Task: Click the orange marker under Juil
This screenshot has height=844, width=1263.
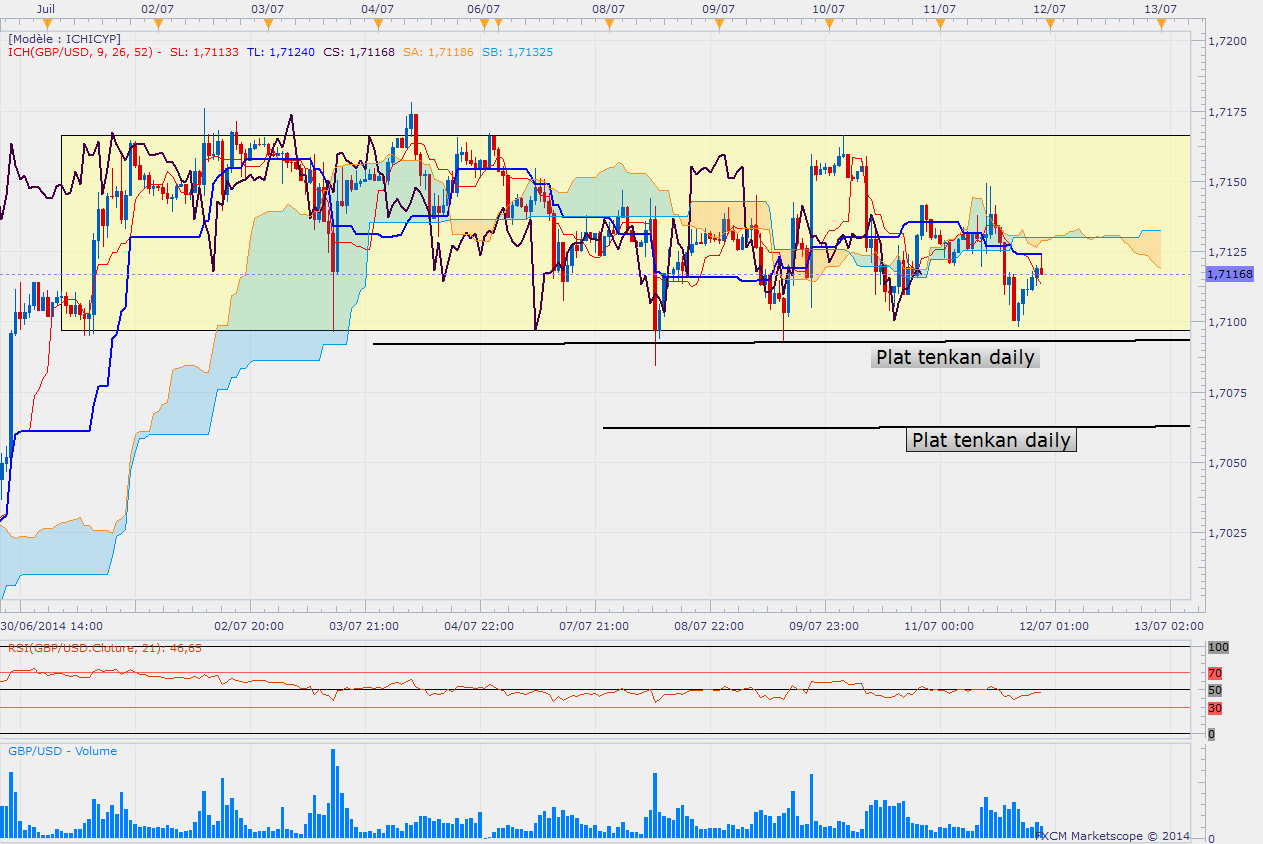Action: [46, 22]
